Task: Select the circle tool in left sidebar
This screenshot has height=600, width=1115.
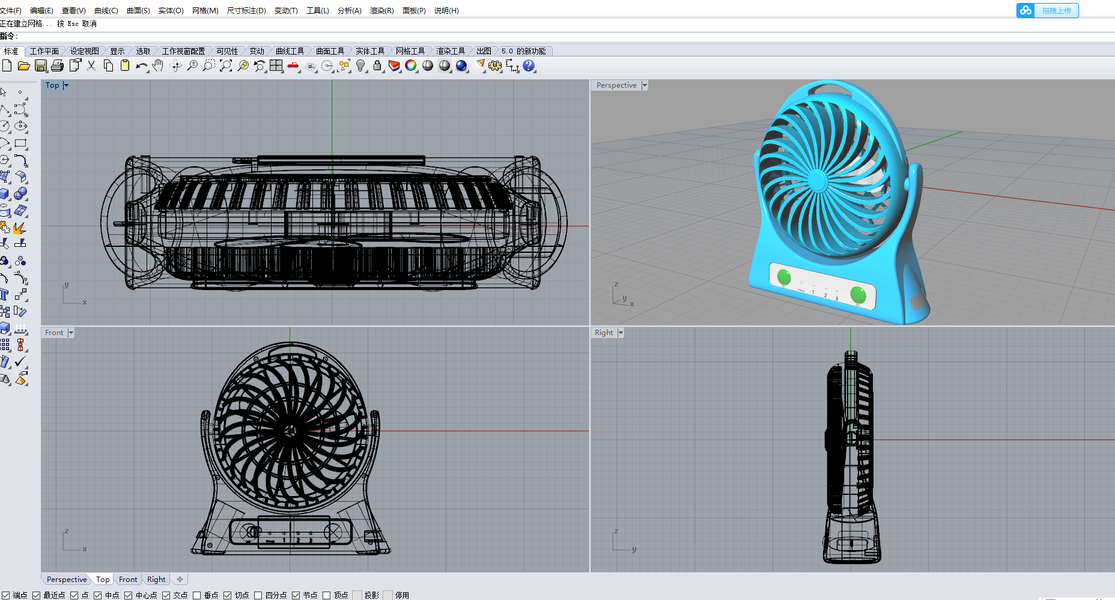Action: (x=5, y=126)
